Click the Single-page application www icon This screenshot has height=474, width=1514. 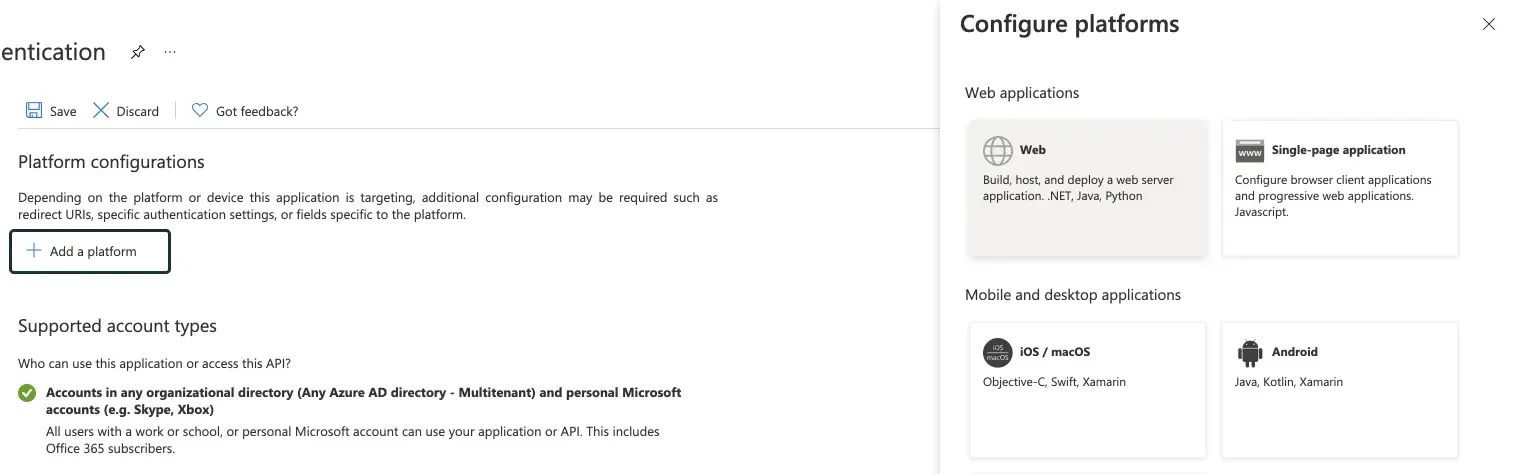(x=1250, y=150)
